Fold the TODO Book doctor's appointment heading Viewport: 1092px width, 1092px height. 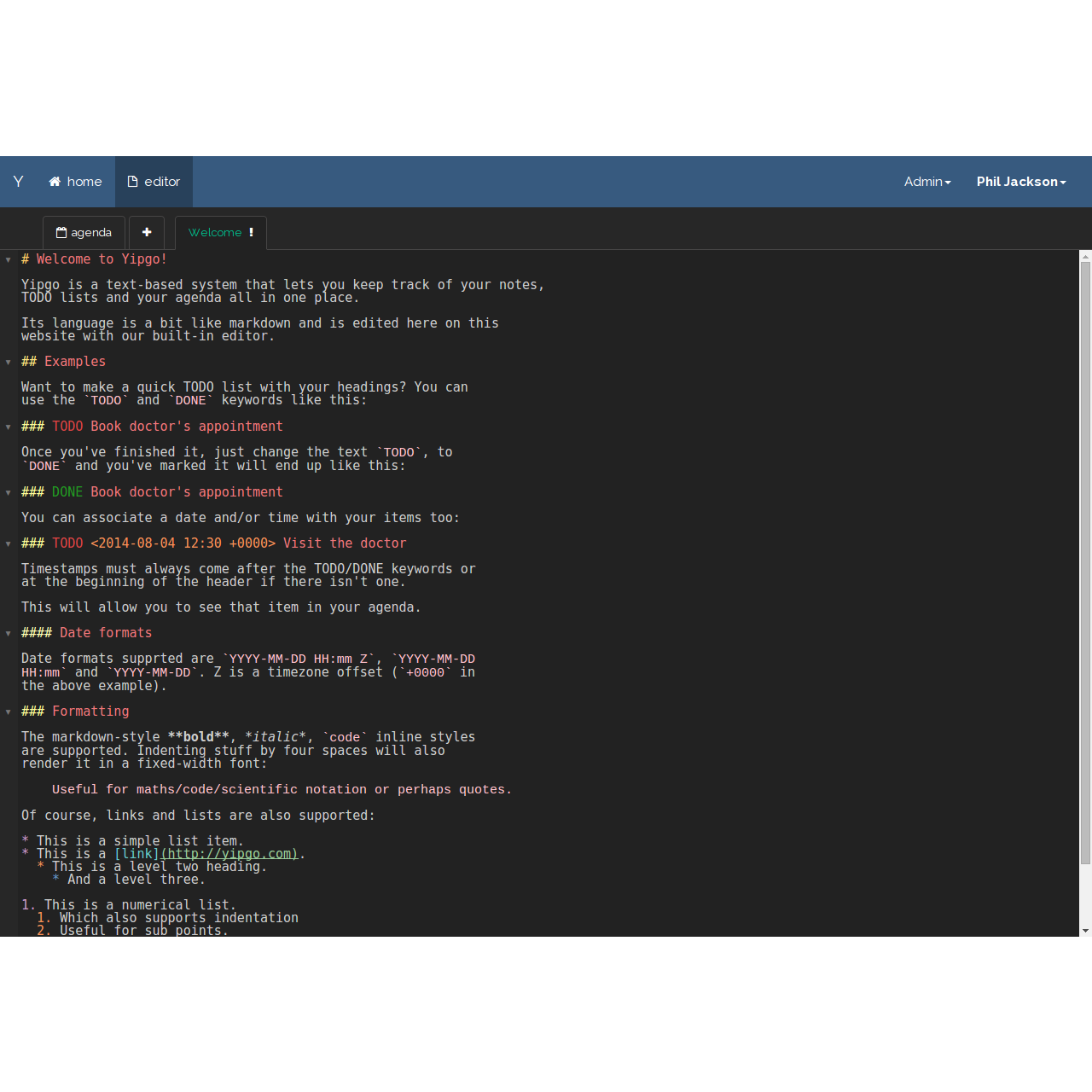tap(9, 427)
